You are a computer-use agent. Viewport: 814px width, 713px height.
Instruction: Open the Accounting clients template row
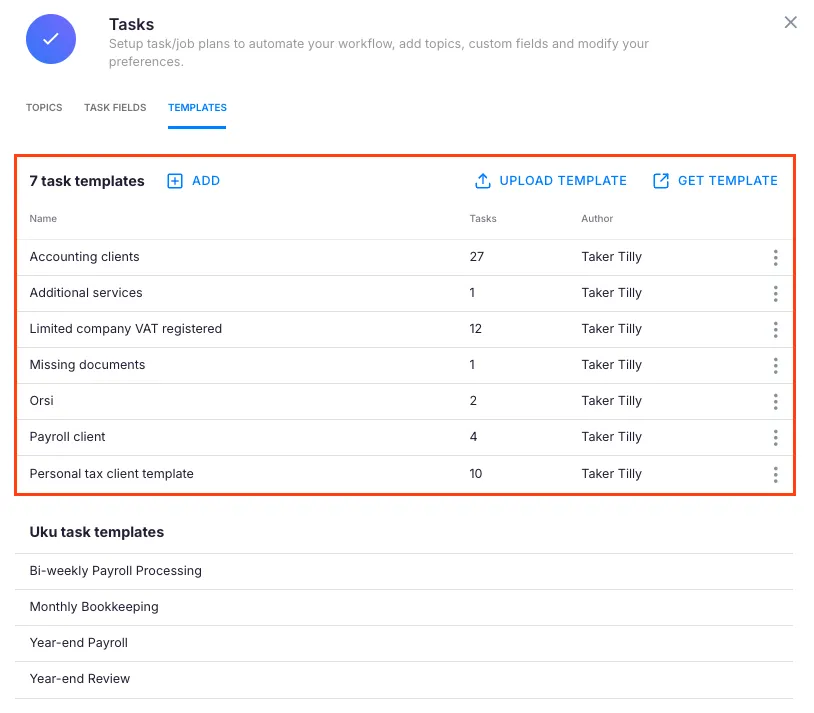(x=85, y=257)
